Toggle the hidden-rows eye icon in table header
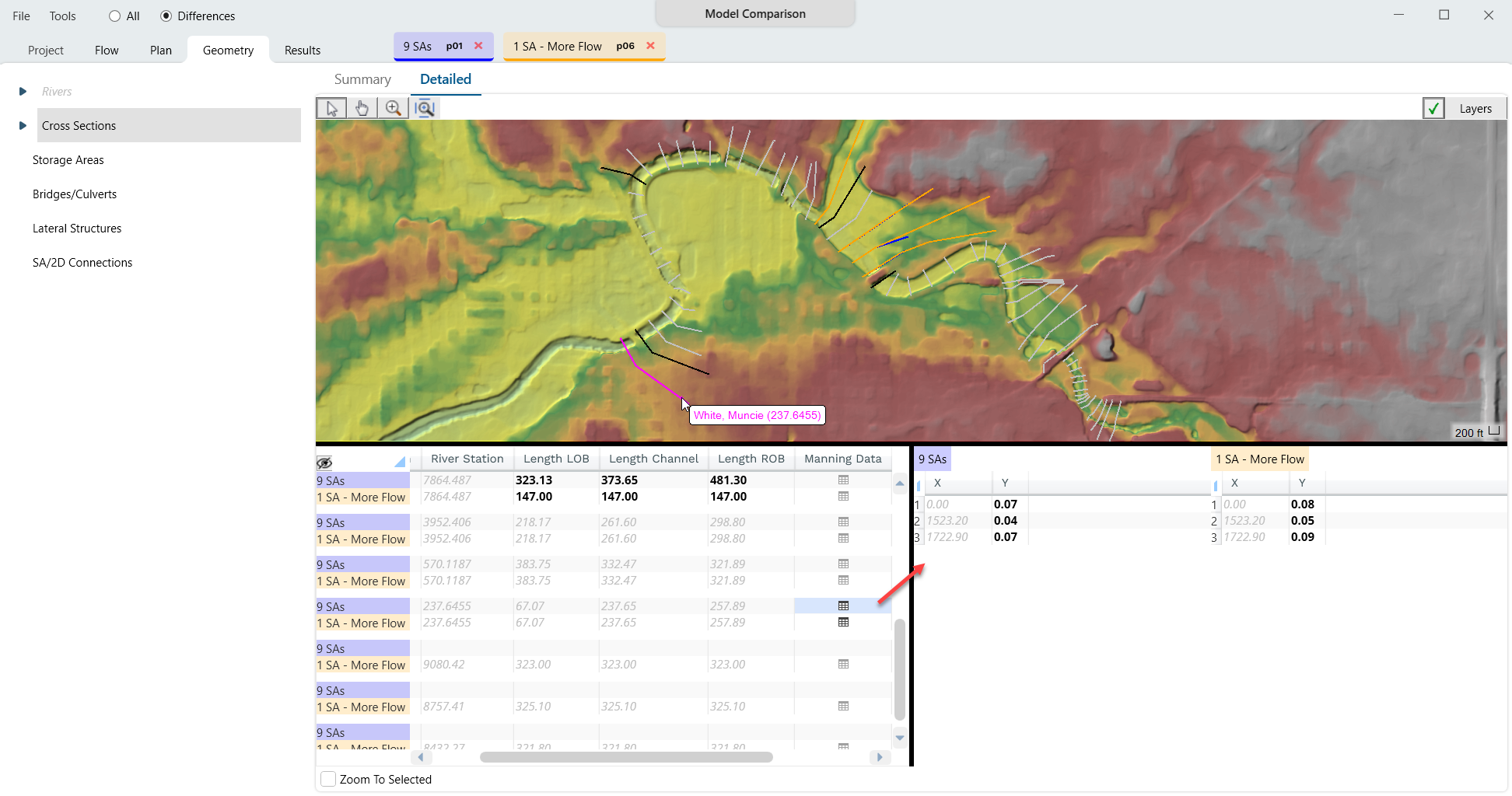The height and width of the screenshot is (796, 1512). (324, 463)
